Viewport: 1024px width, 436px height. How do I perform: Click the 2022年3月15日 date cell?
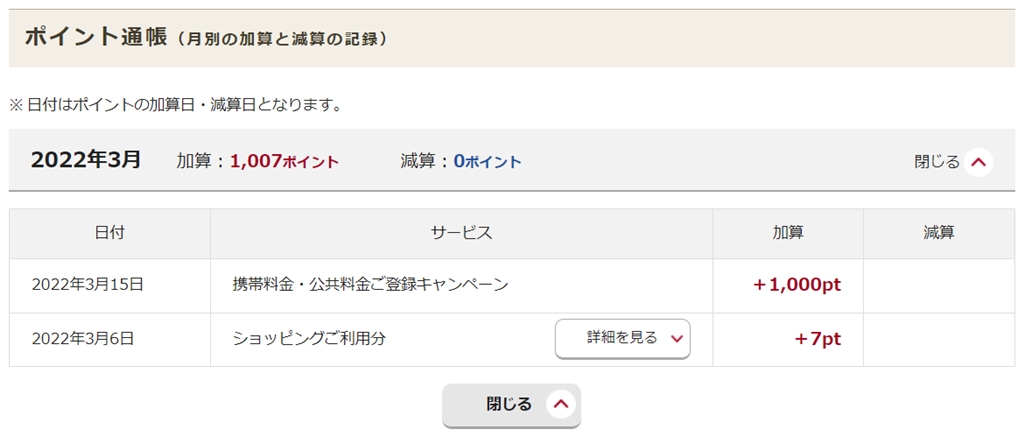(88, 285)
